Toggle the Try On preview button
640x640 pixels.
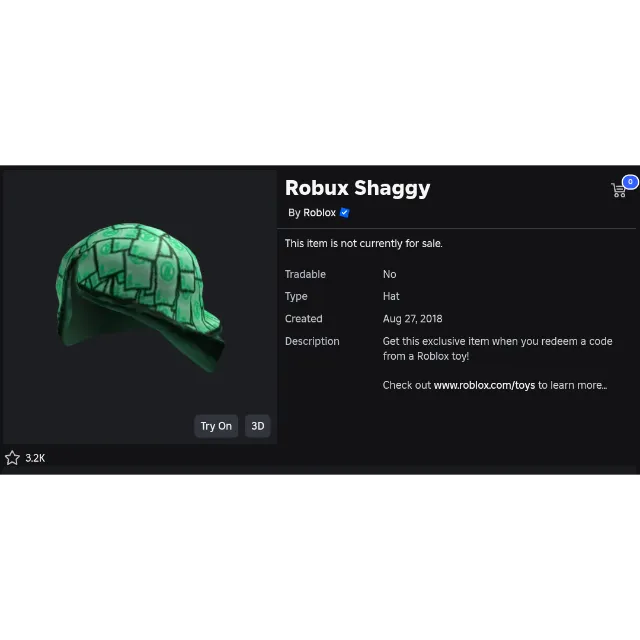(x=216, y=426)
